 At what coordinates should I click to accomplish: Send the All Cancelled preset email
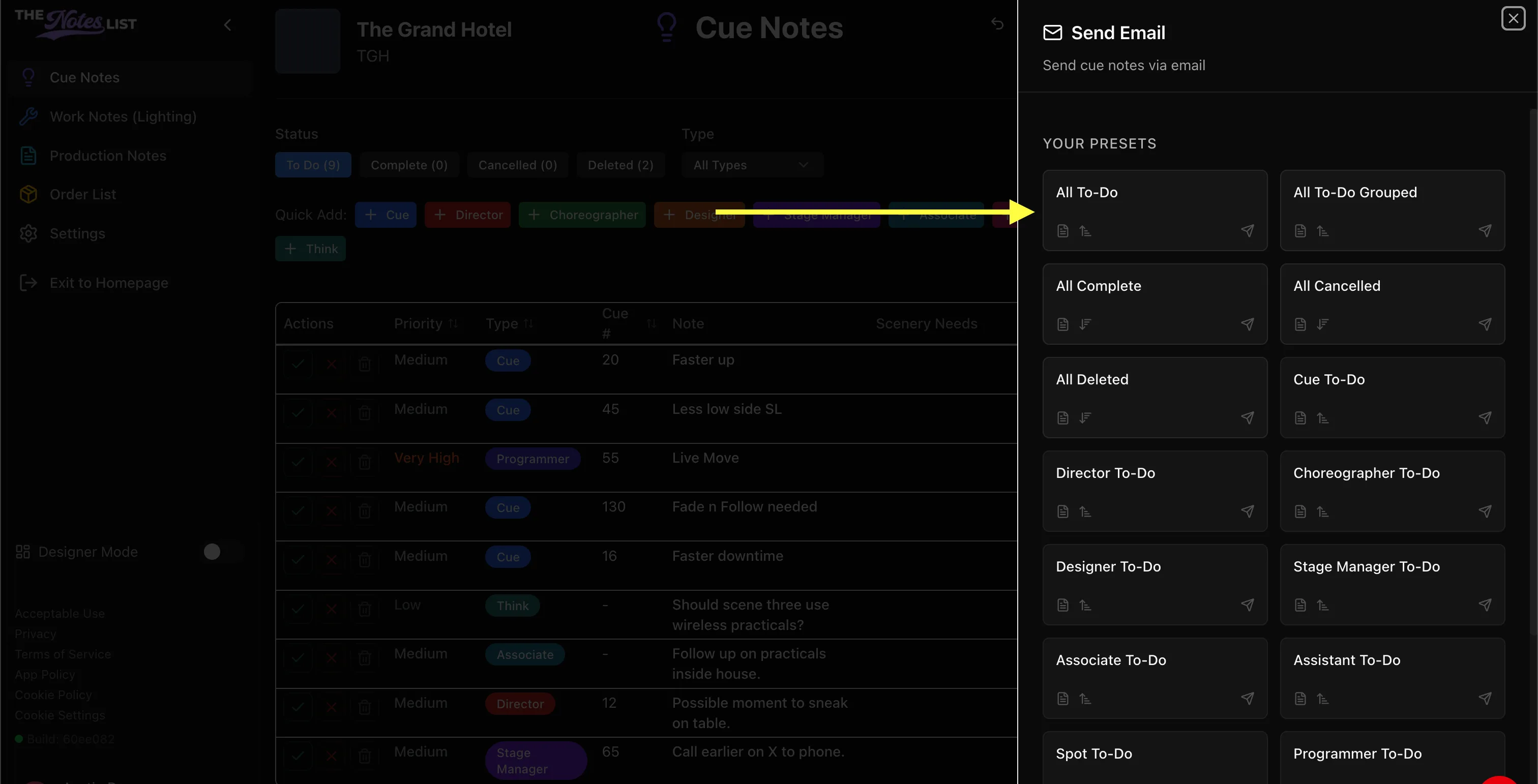[x=1485, y=324]
